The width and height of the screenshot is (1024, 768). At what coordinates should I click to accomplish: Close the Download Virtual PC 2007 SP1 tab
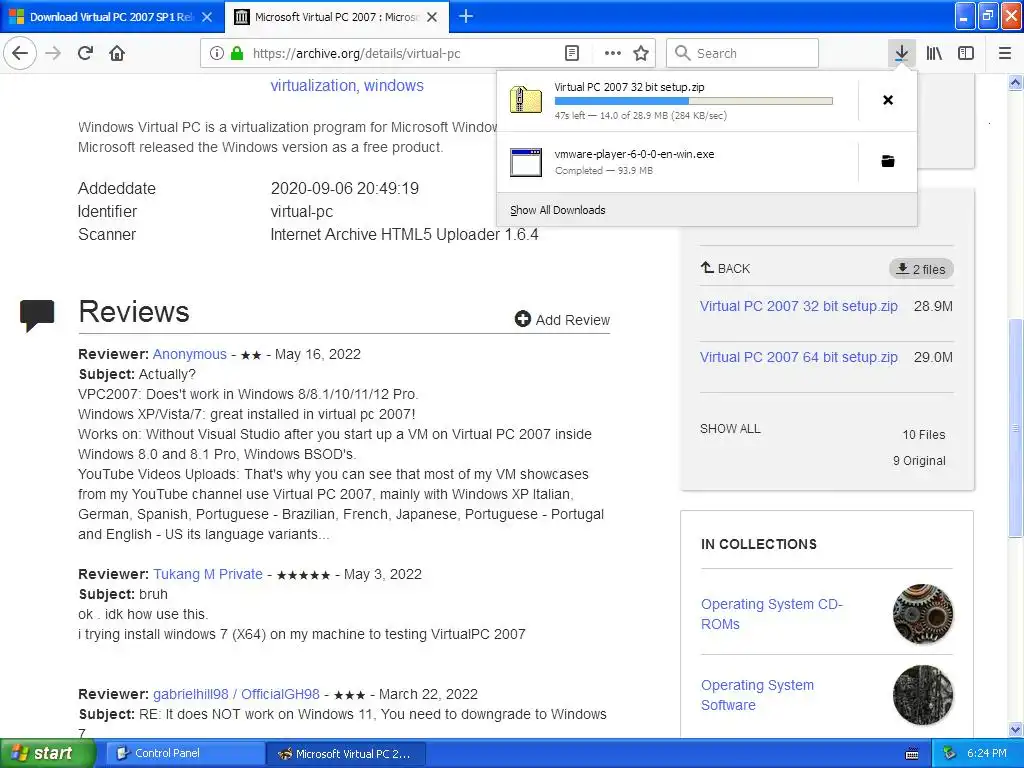pyautogui.click(x=207, y=17)
